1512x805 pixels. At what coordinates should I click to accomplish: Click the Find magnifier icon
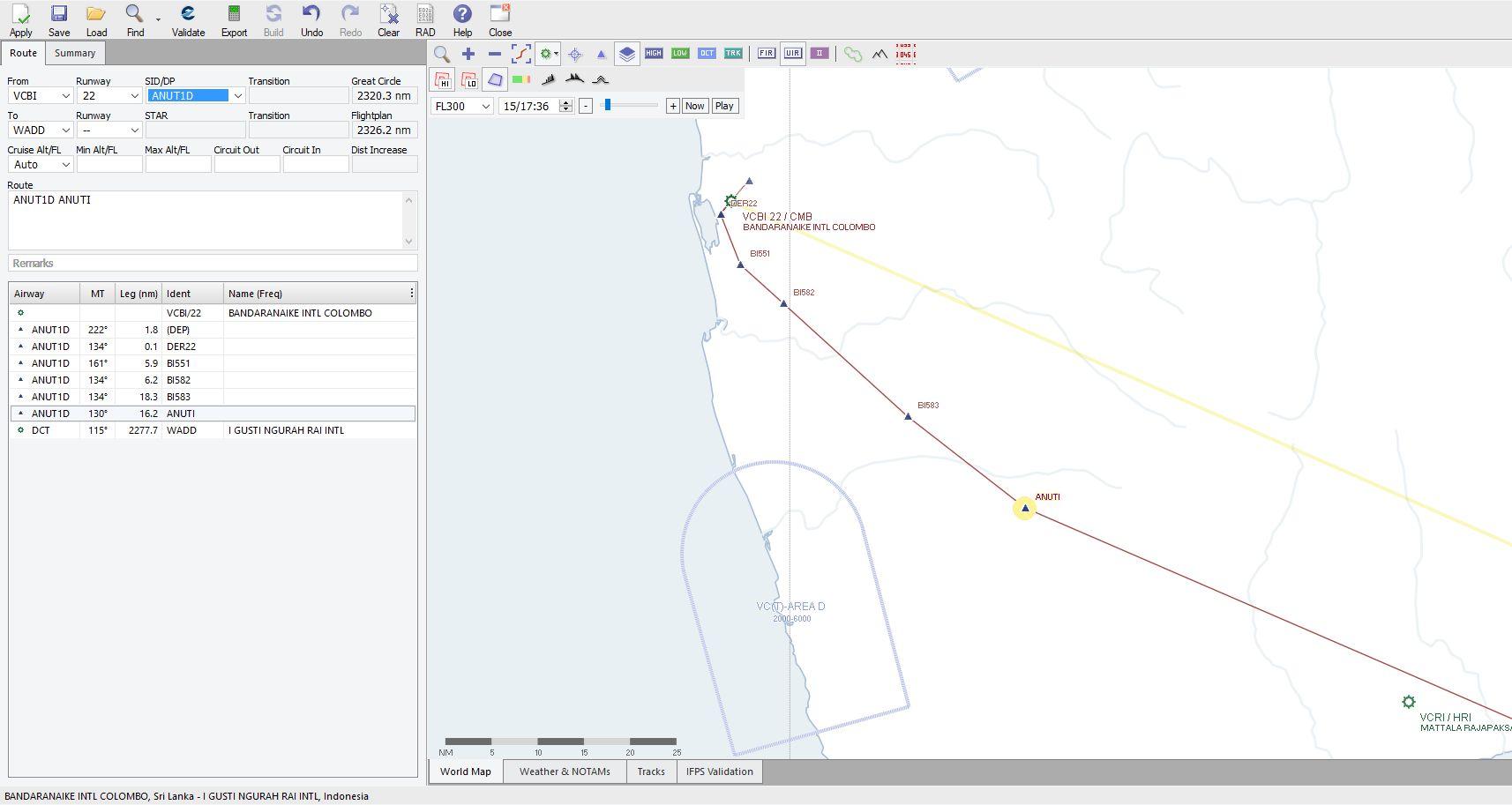point(134,14)
